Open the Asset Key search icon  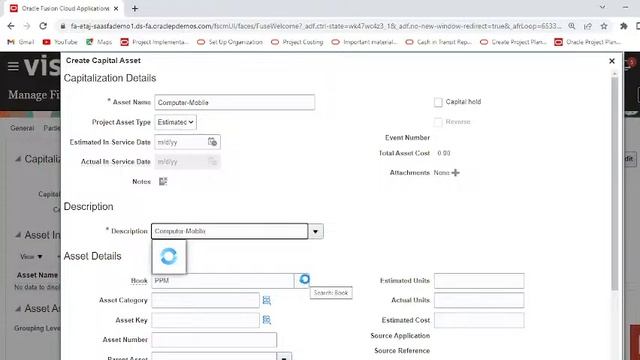click(x=267, y=320)
